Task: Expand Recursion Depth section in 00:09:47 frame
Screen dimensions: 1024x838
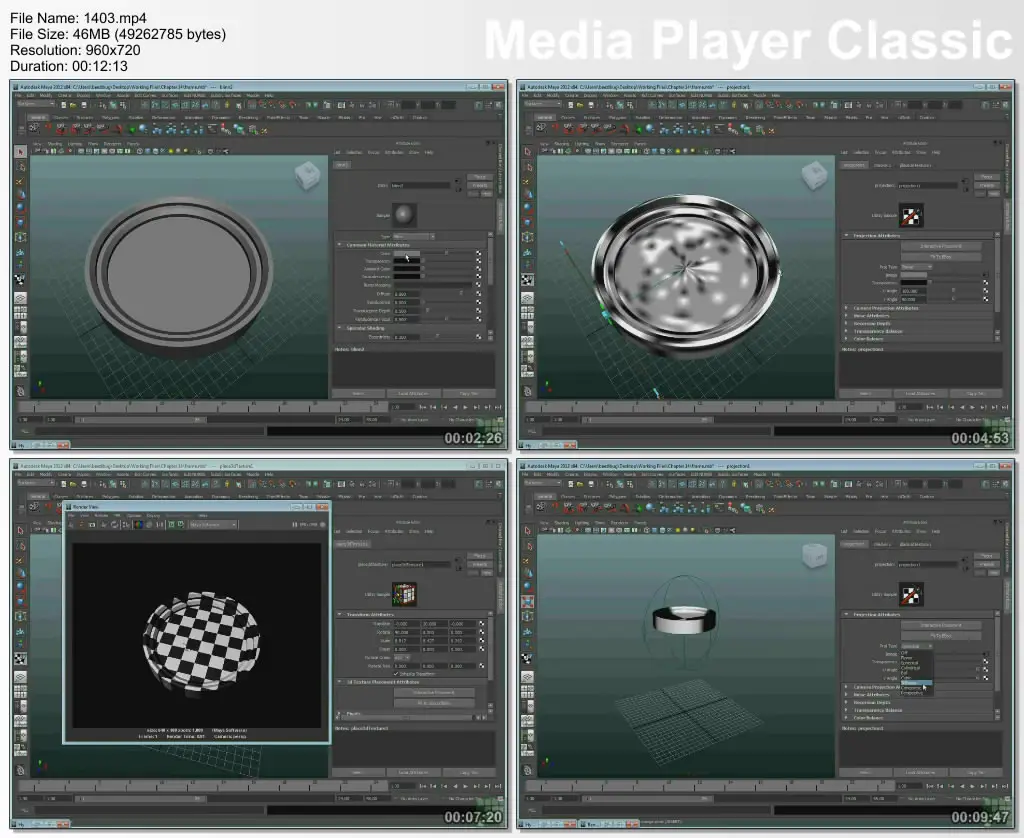Action: (x=846, y=702)
